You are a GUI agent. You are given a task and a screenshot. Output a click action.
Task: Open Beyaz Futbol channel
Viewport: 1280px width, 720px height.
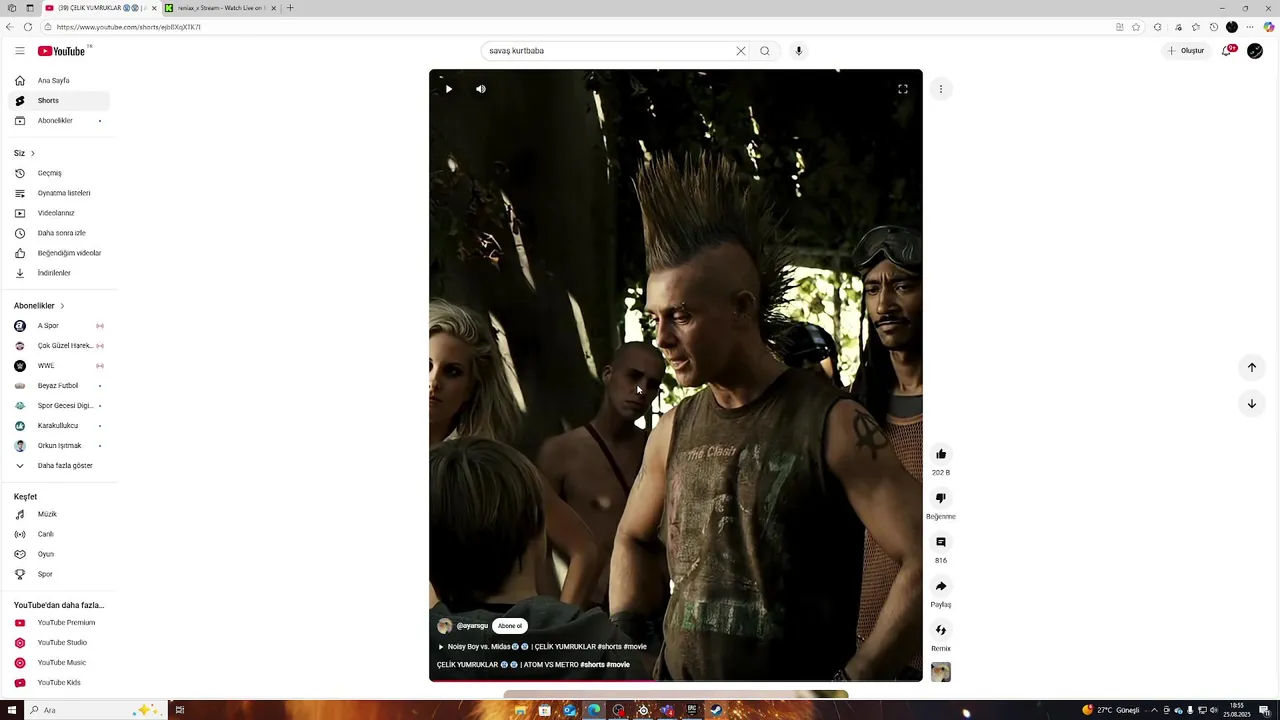click(x=59, y=386)
